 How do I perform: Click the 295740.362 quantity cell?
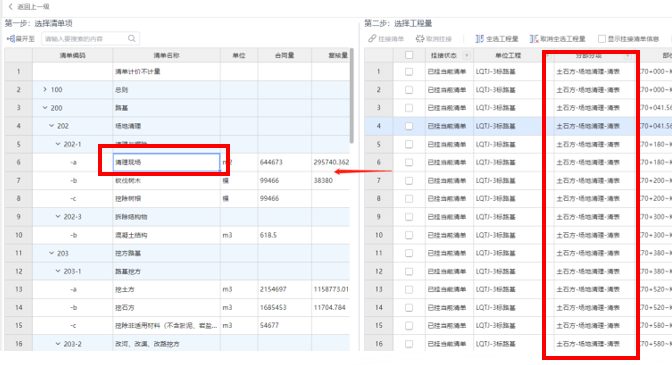click(331, 162)
